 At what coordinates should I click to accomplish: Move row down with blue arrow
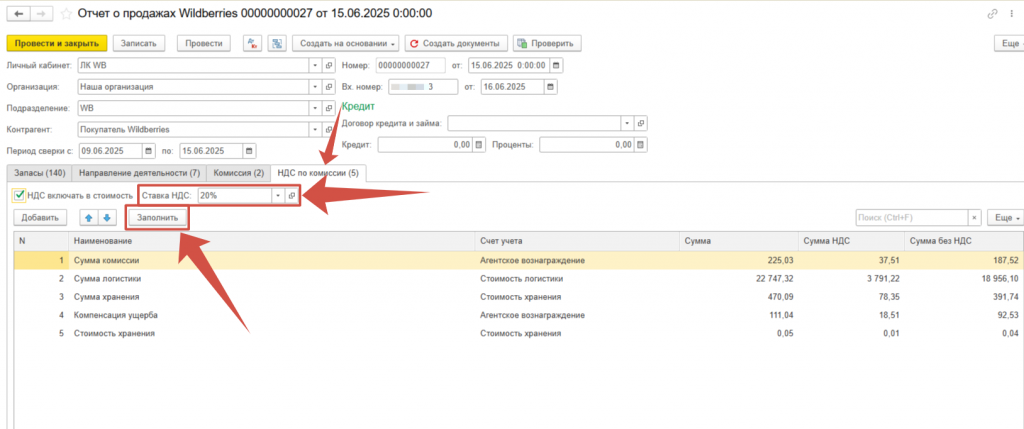(x=106, y=217)
